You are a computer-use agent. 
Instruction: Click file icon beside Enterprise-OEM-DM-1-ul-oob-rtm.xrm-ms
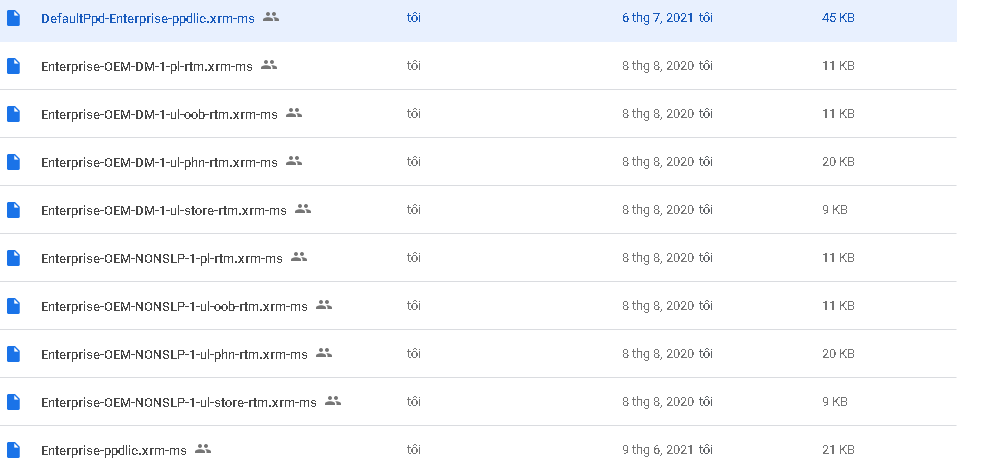point(13,114)
